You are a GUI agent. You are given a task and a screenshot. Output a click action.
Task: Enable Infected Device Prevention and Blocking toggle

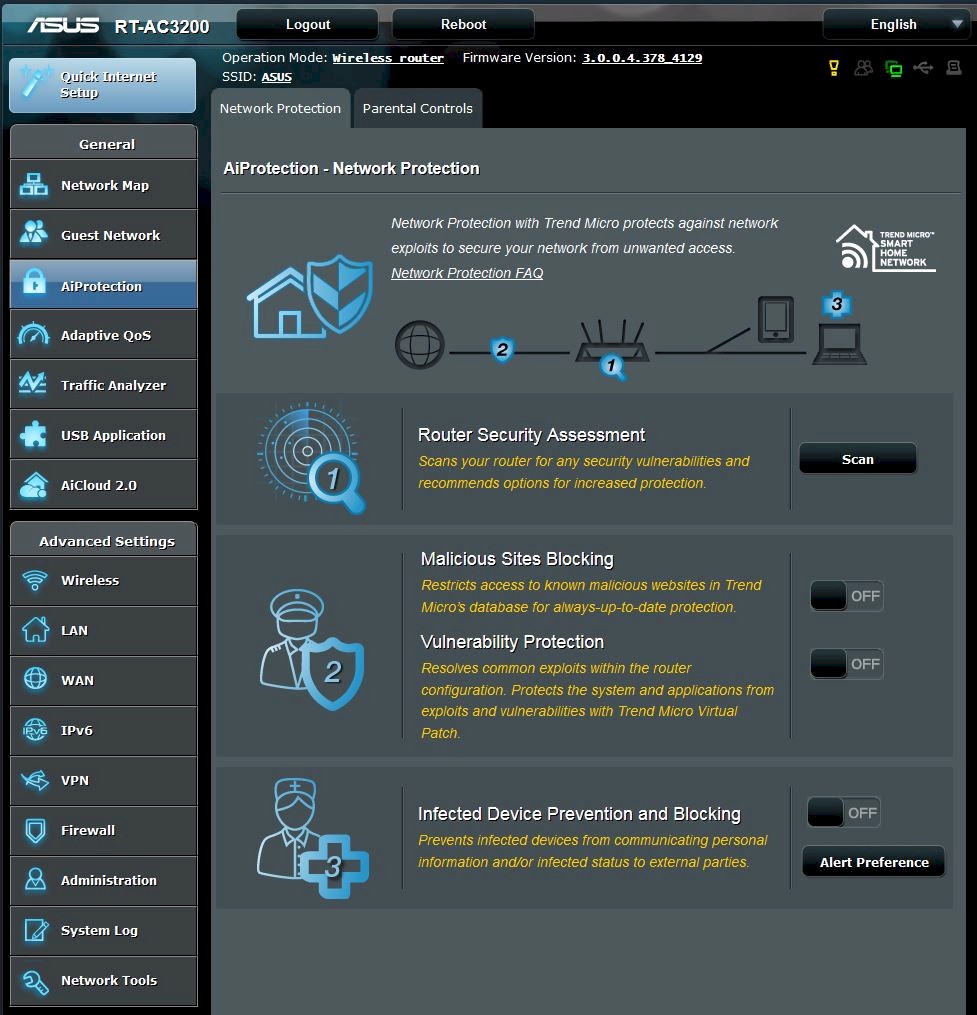tap(844, 812)
